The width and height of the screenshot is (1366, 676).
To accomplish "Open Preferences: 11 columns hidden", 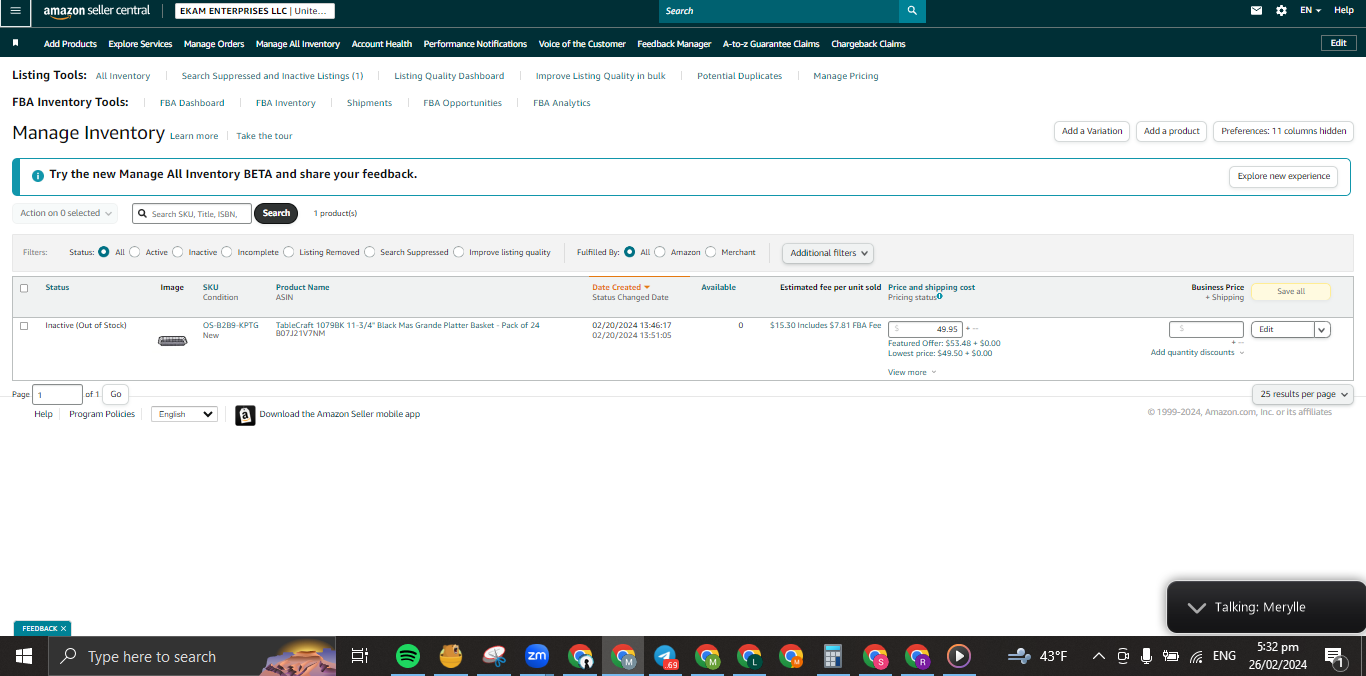I will pos(1284,131).
